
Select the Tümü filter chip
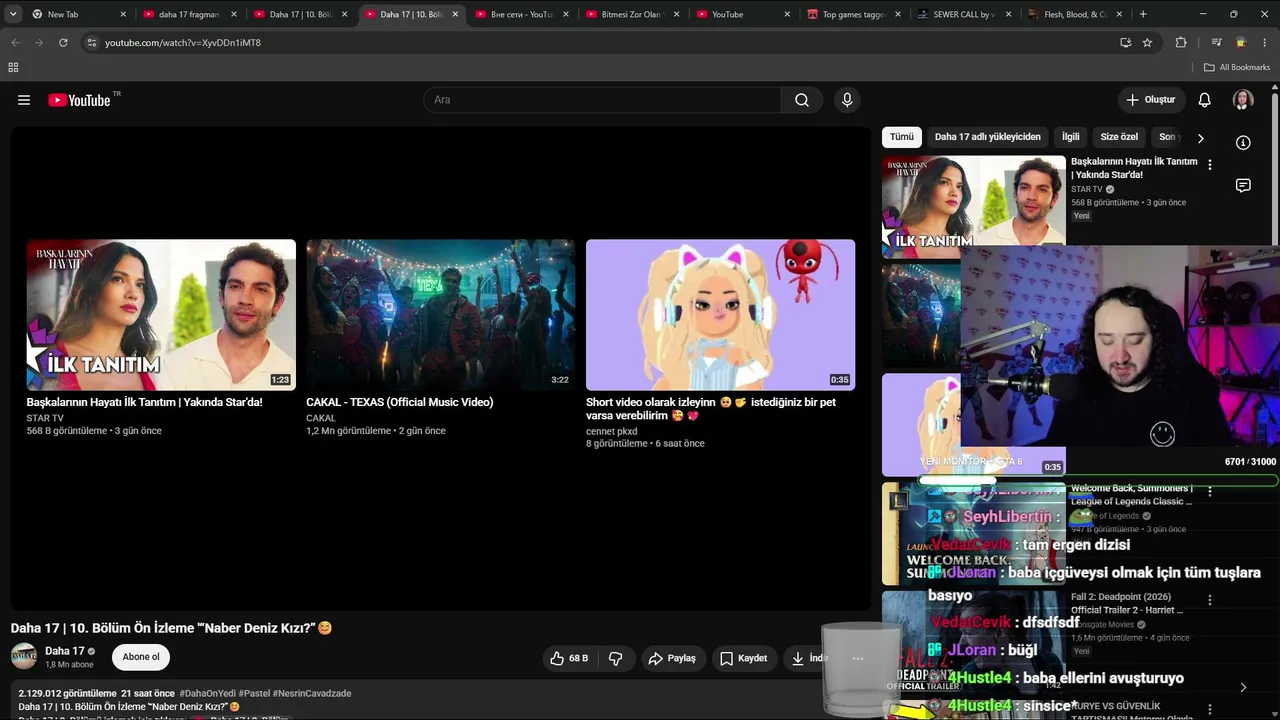point(902,137)
